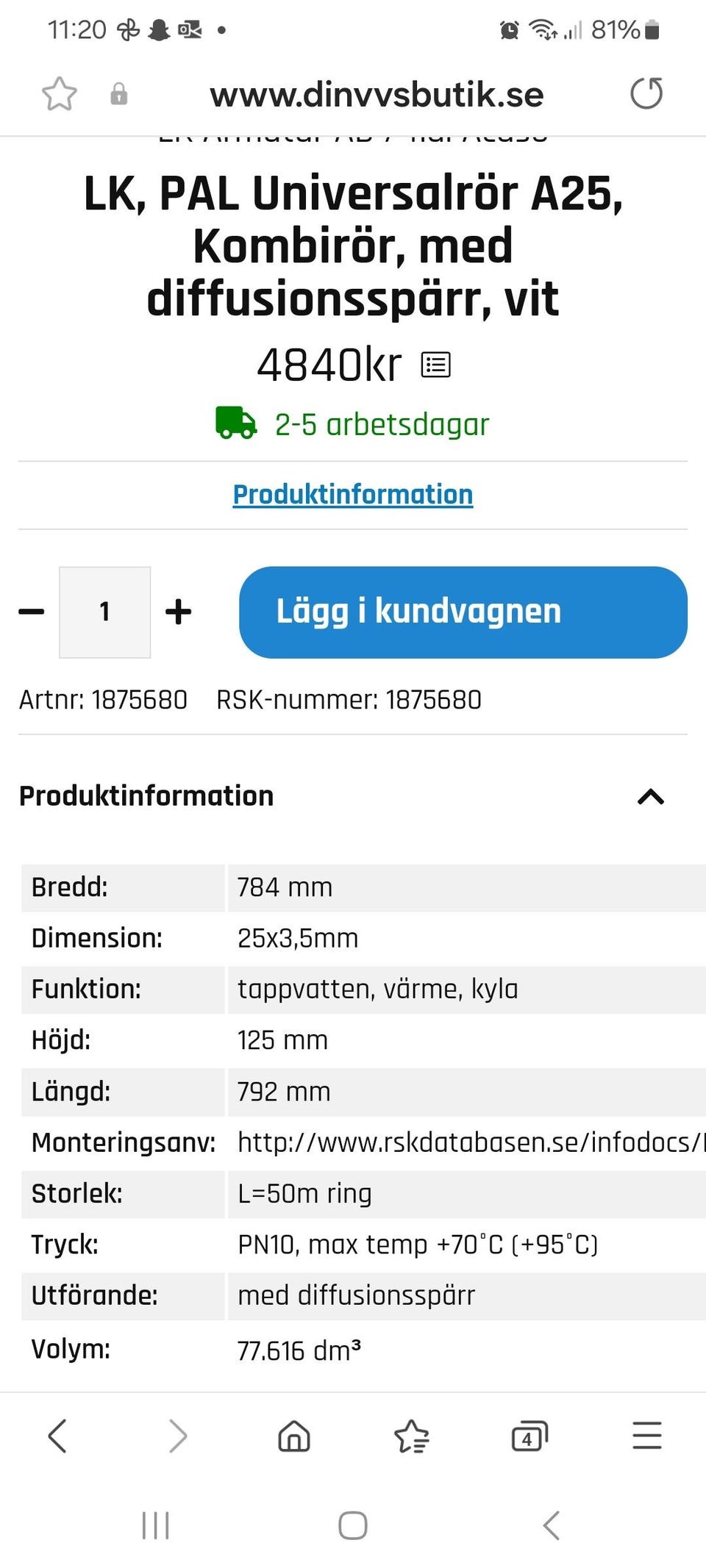Reload the page with the refresh icon
The height and width of the screenshot is (1568, 706).
(646, 93)
